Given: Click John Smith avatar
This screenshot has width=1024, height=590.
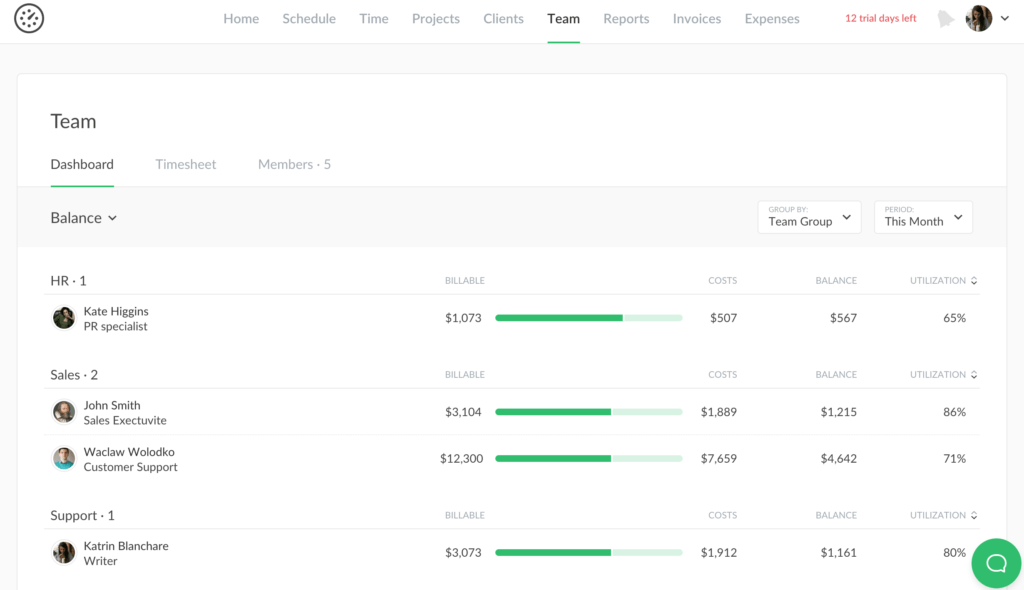Looking at the screenshot, I should pyautogui.click(x=63, y=412).
